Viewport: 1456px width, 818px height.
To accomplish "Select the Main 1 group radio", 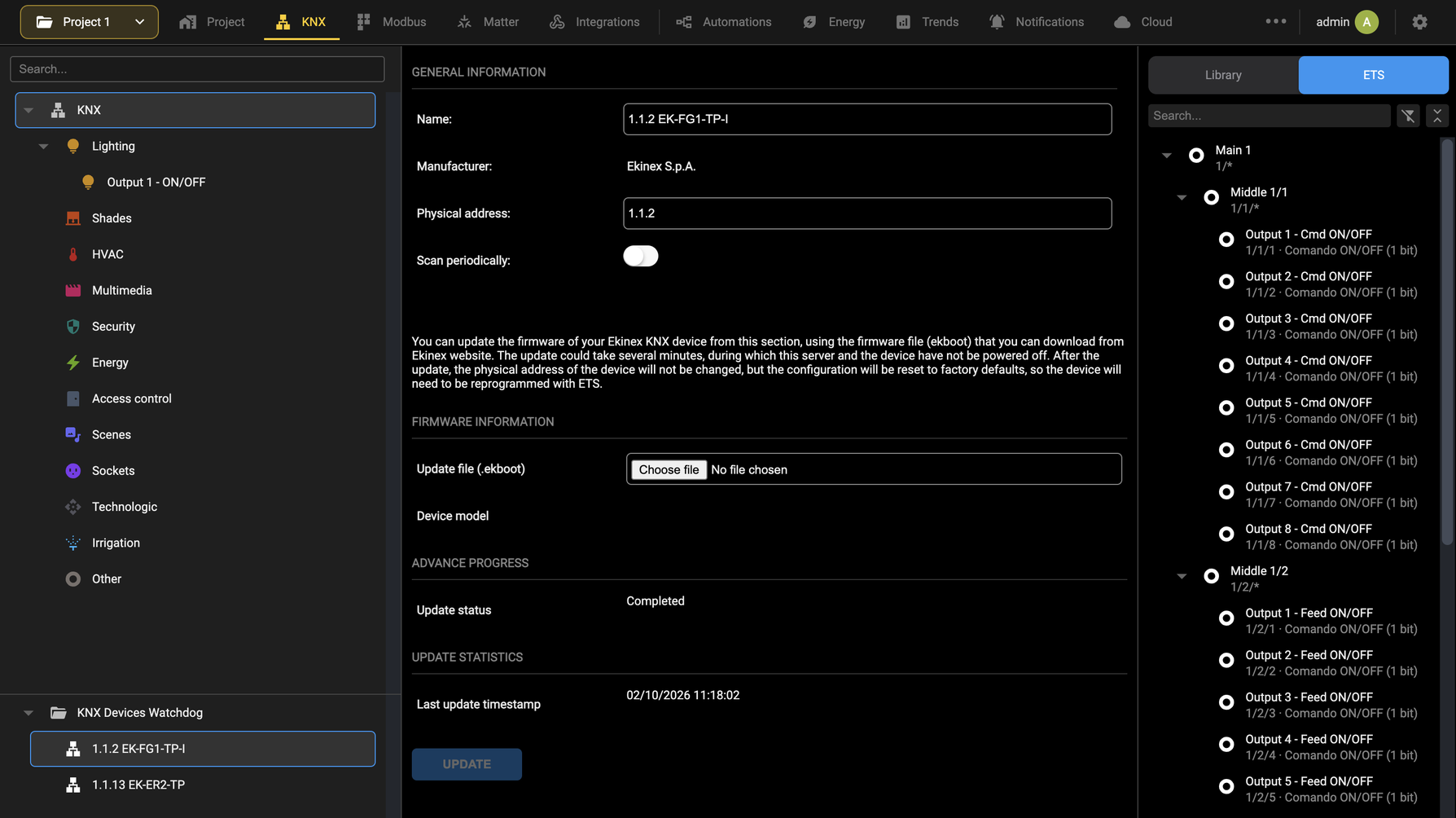I will [1196, 156].
